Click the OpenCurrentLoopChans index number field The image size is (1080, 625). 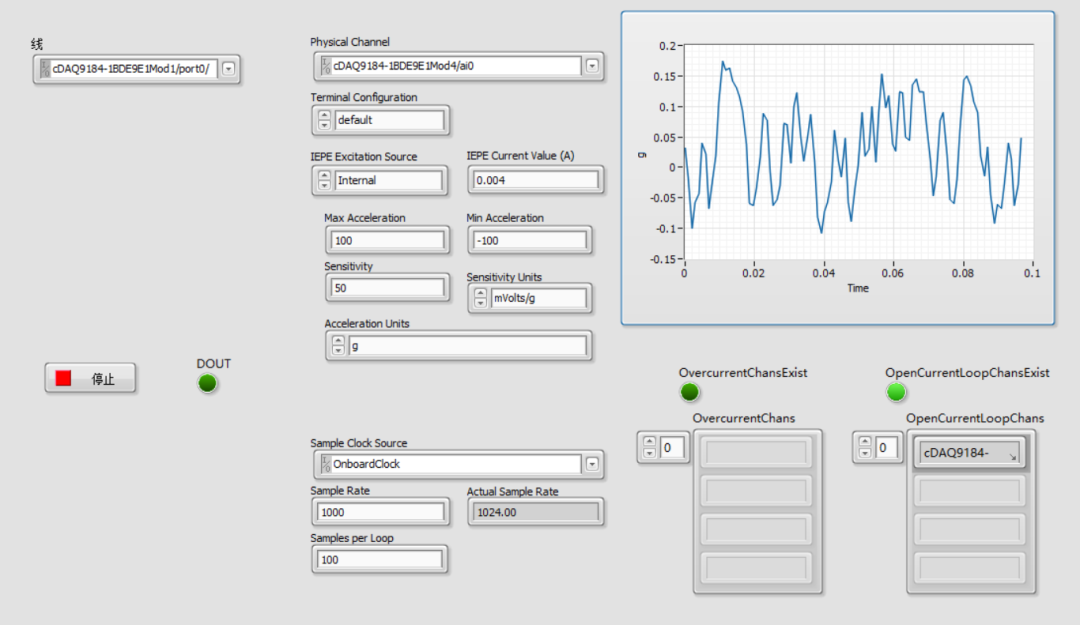click(886, 448)
